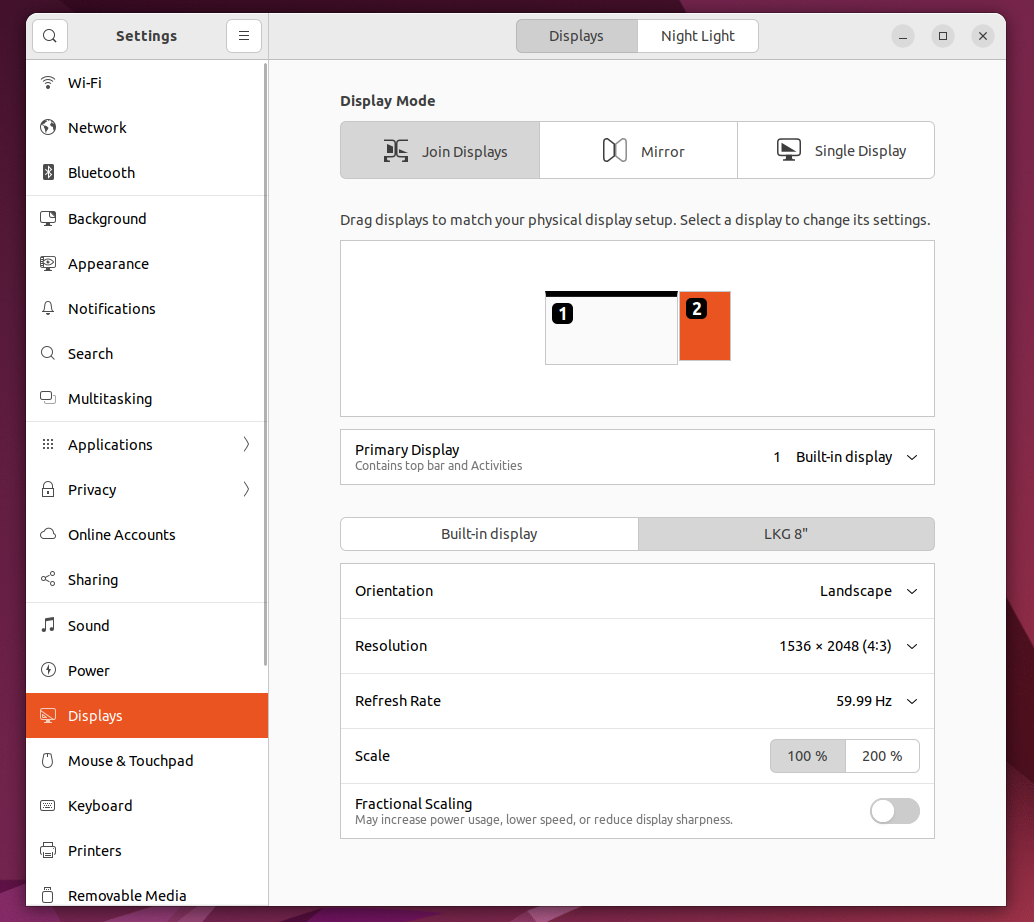Go to Power settings
This screenshot has height=922, width=1034.
(146, 670)
